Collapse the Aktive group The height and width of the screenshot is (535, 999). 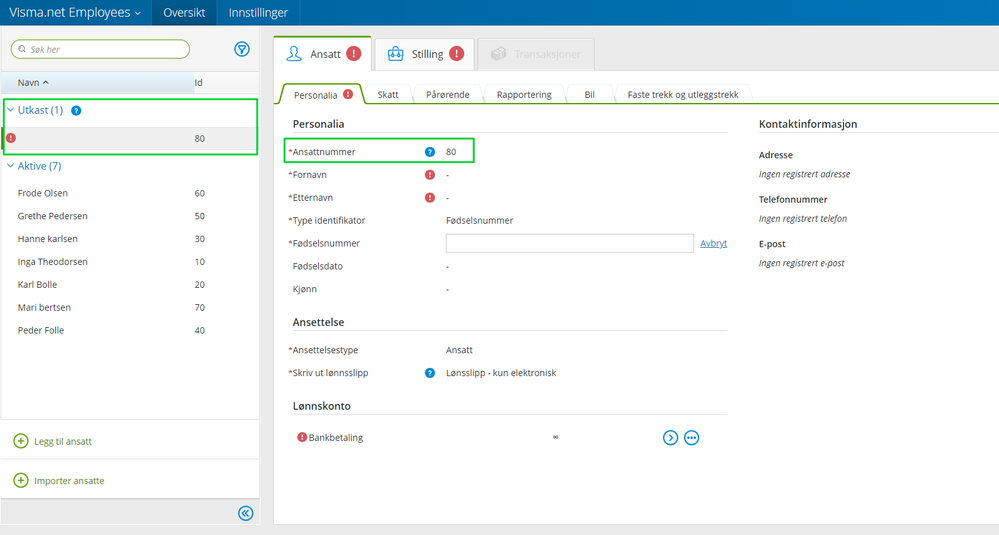coord(10,166)
